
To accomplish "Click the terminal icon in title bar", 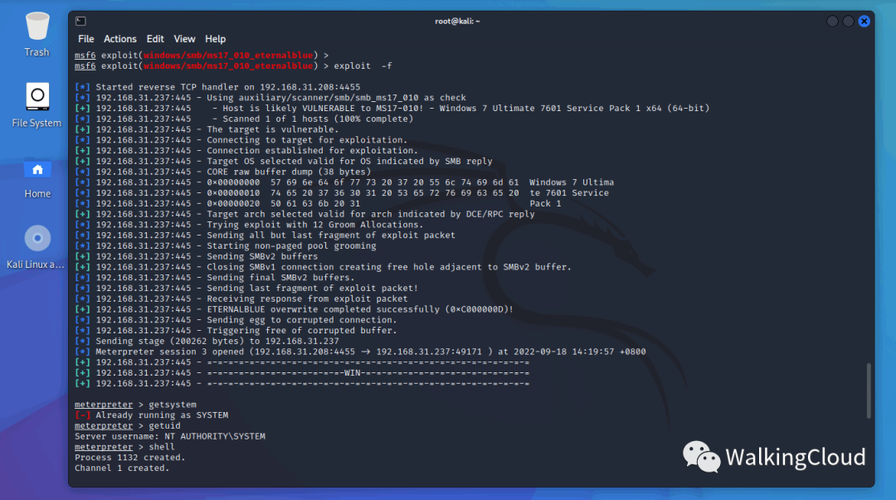I will point(81,21).
